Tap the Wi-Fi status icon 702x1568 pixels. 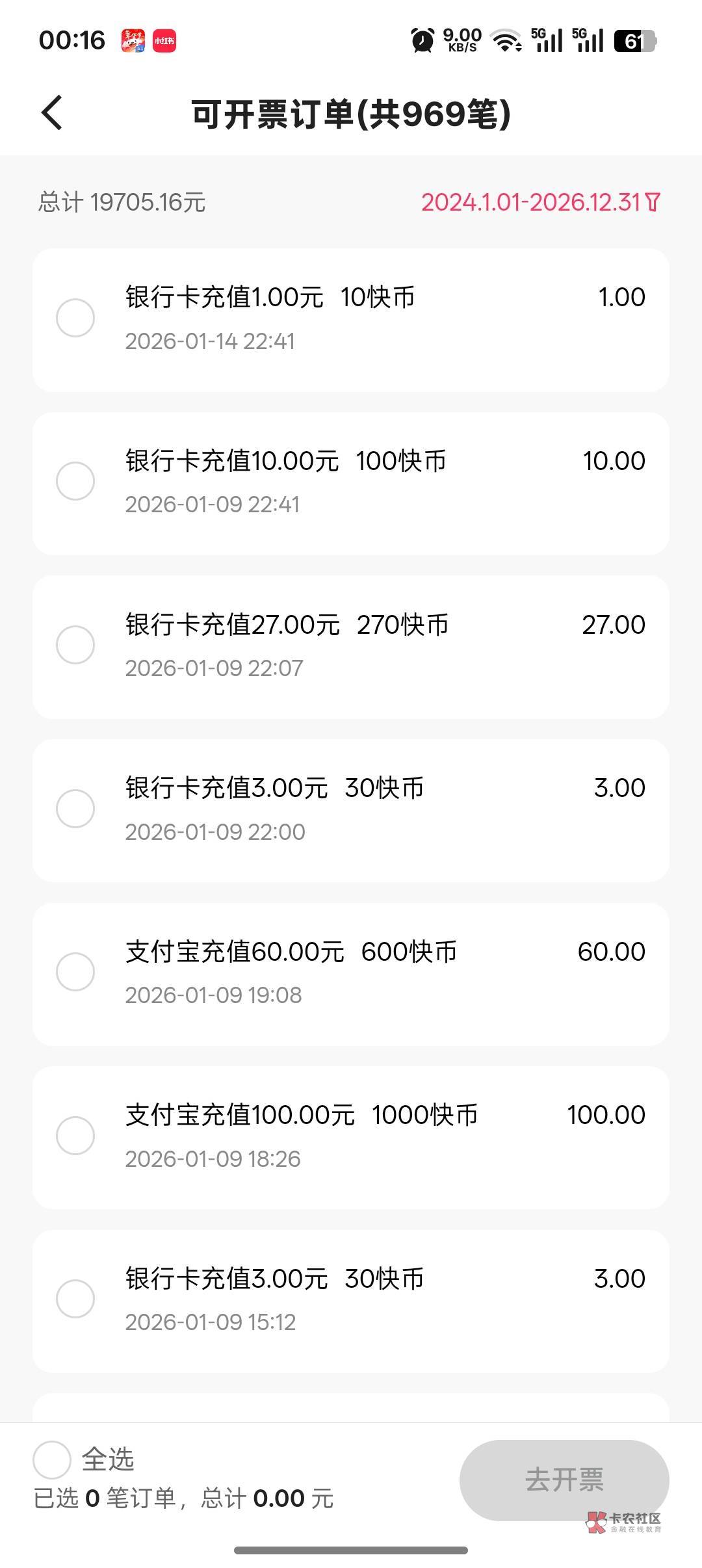click(506, 40)
